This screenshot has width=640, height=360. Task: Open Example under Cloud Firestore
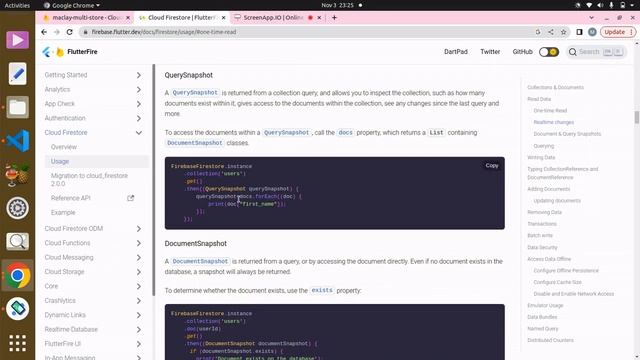(x=63, y=213)
